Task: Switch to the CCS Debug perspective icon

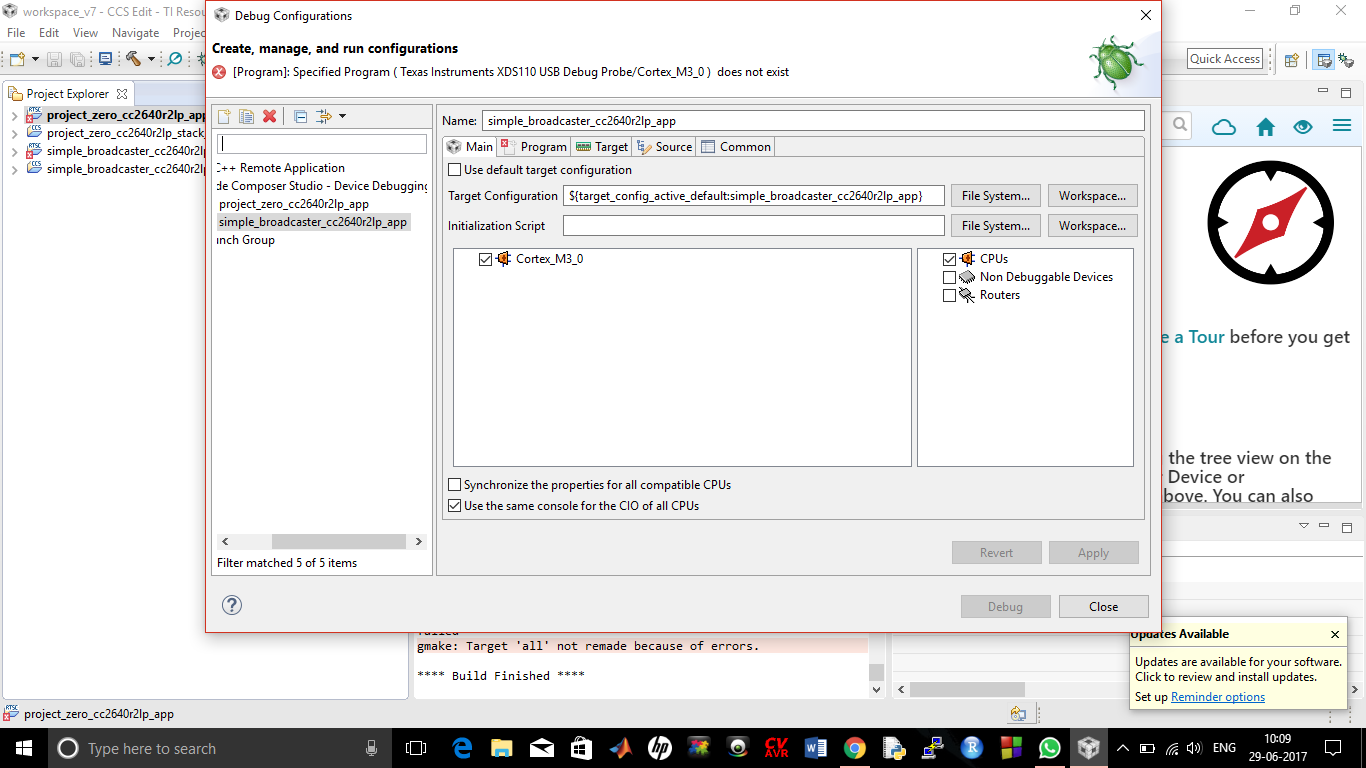Action: [x=1347, y=59]
